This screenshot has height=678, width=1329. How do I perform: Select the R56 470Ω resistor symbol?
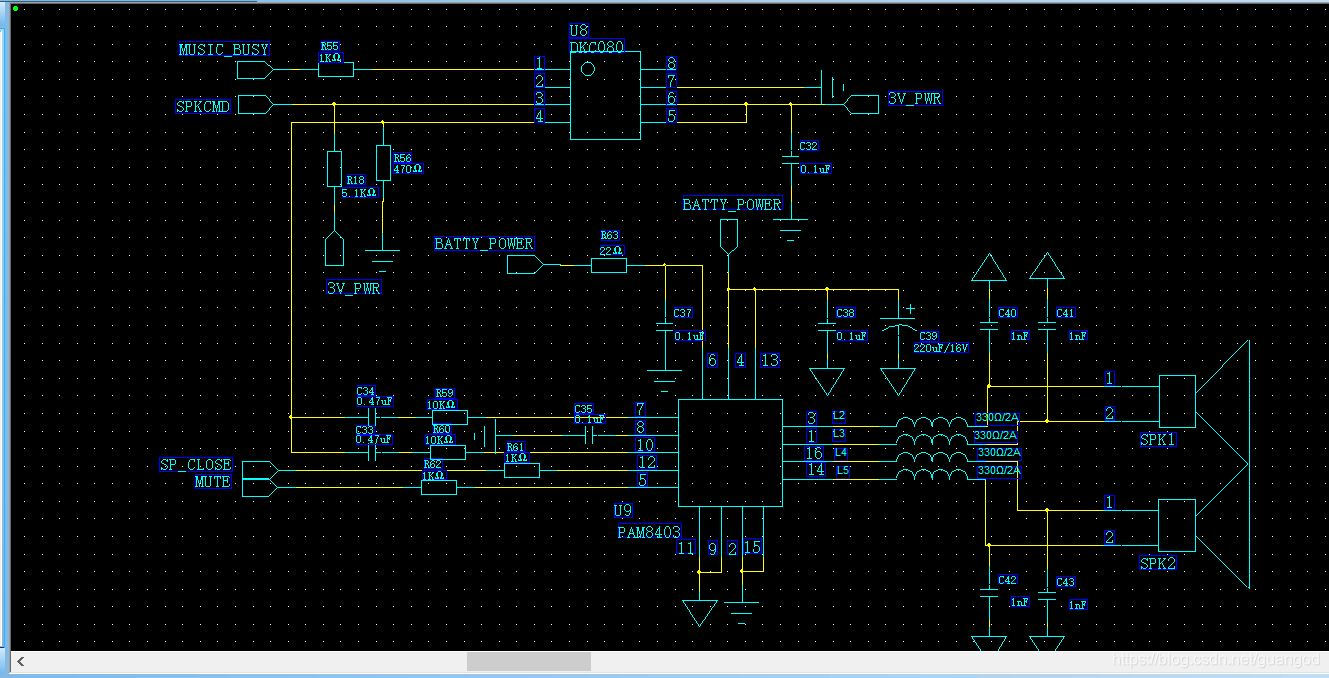tap(383, 162)
